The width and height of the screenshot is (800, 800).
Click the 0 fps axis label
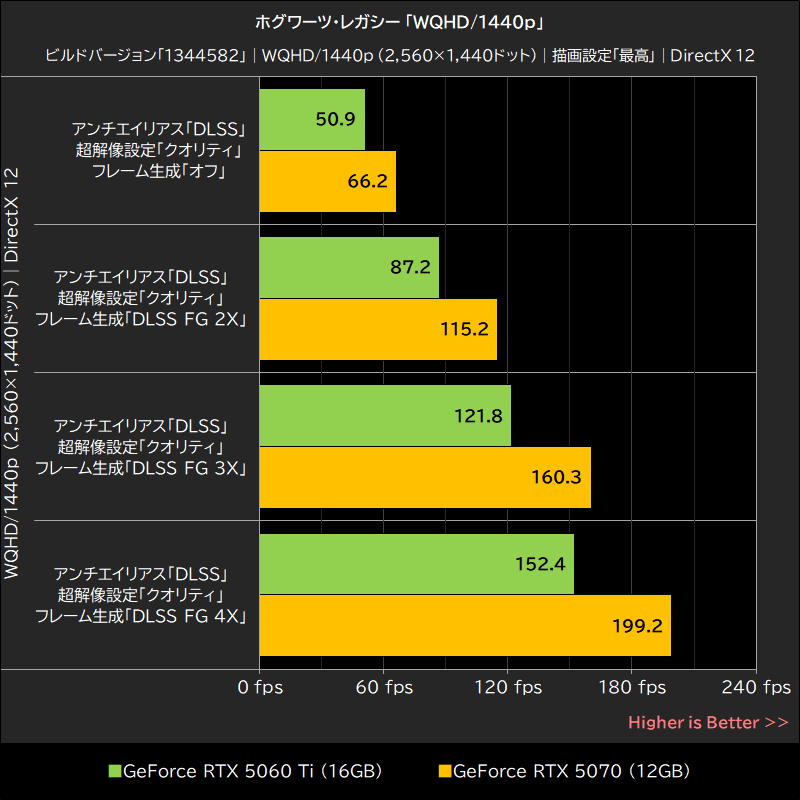tap(260, 687)
